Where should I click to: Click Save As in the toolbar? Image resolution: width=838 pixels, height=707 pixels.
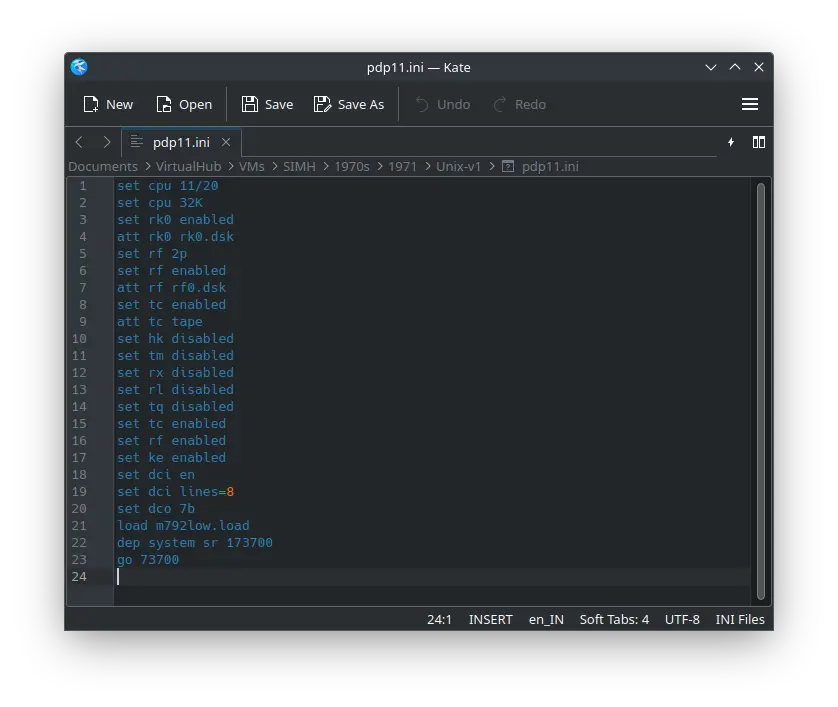tap(349, 104)
